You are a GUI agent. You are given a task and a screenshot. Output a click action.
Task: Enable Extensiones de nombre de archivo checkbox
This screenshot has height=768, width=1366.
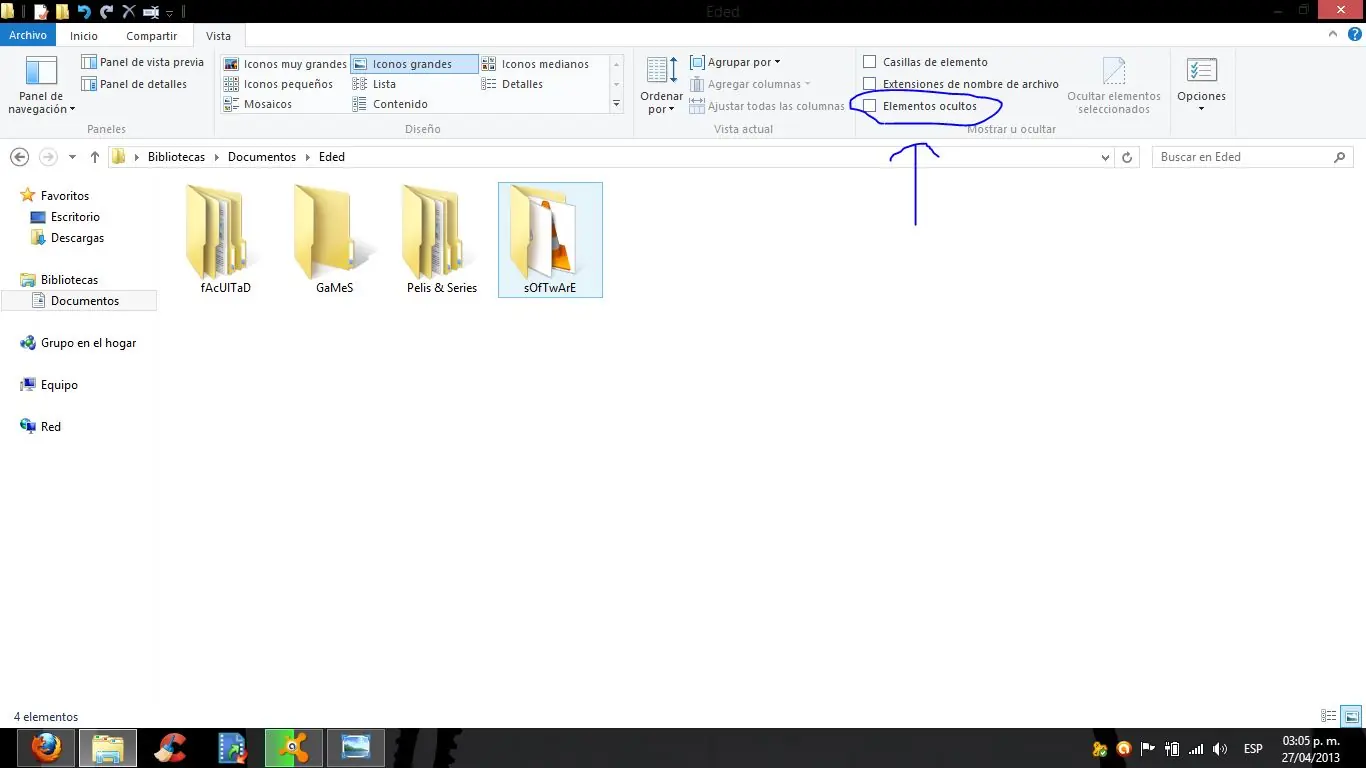(870, 84)
